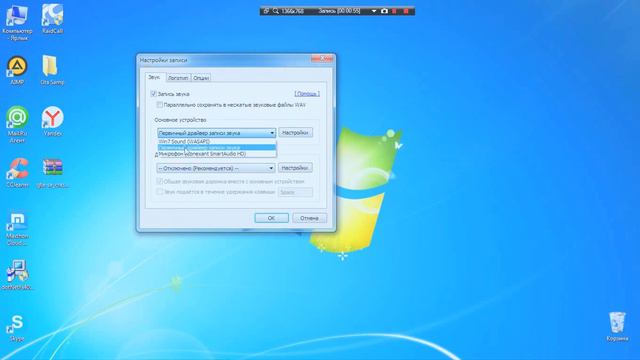Open the Помощь help link
The image size is (640, 360).
(x=307, y=94)
